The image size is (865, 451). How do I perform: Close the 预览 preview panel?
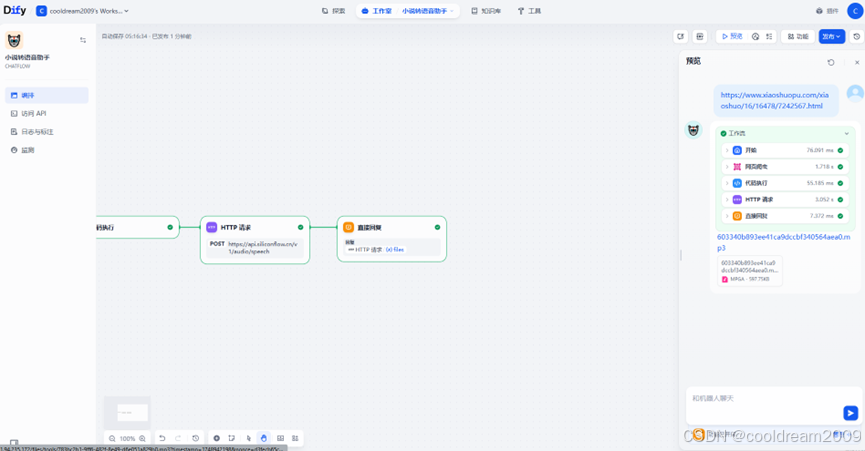[x=857, y=62]
